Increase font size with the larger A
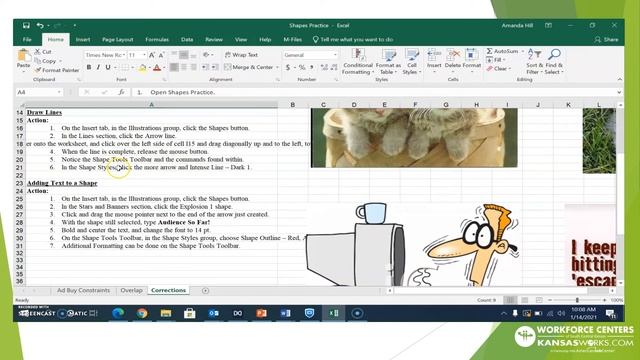The image size is (640, 360). coord(152,55)
